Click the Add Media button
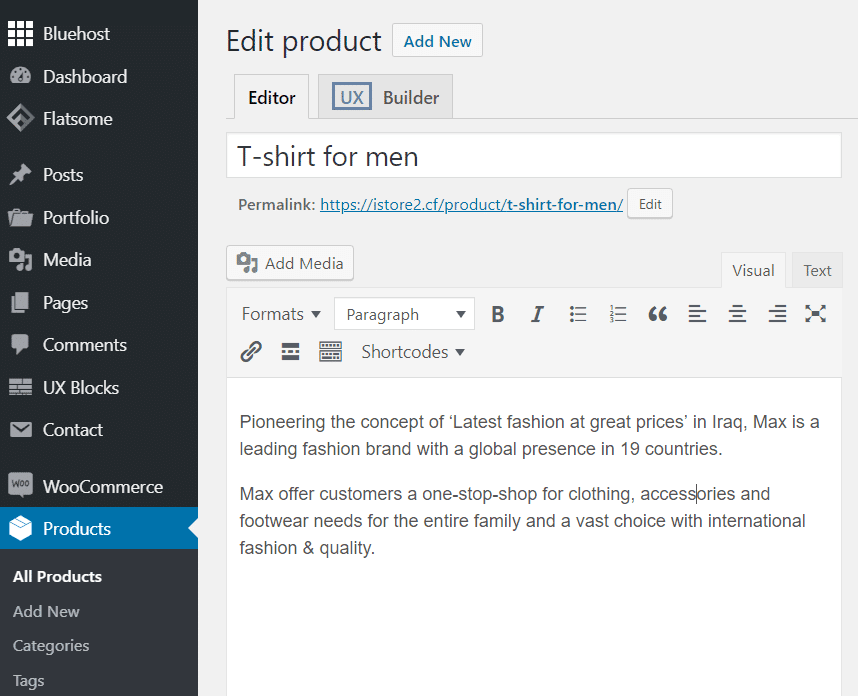Image resolution: width=858 pixels, height=696 pixels. click(290, 263)
